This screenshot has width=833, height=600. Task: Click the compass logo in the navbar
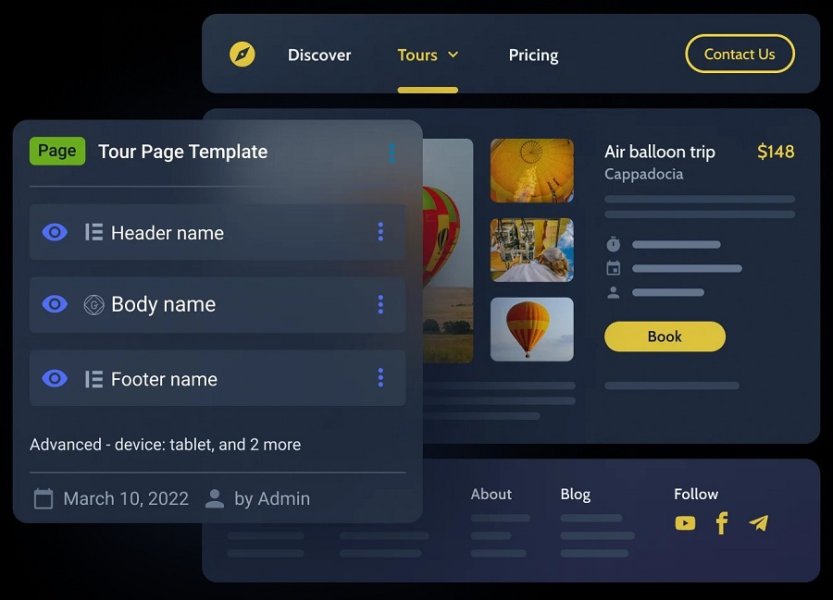pyautogui.click(x=242, y=54)
